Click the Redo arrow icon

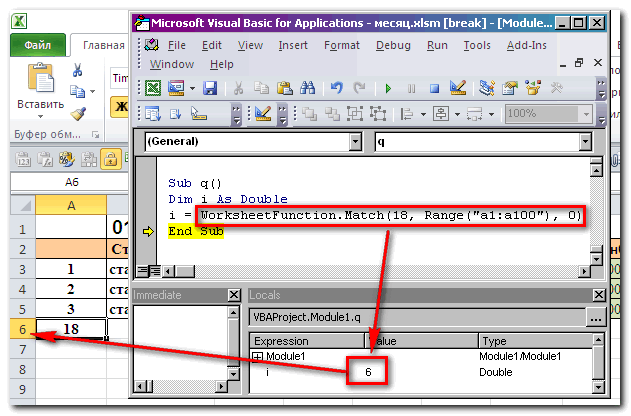point(359,88)
